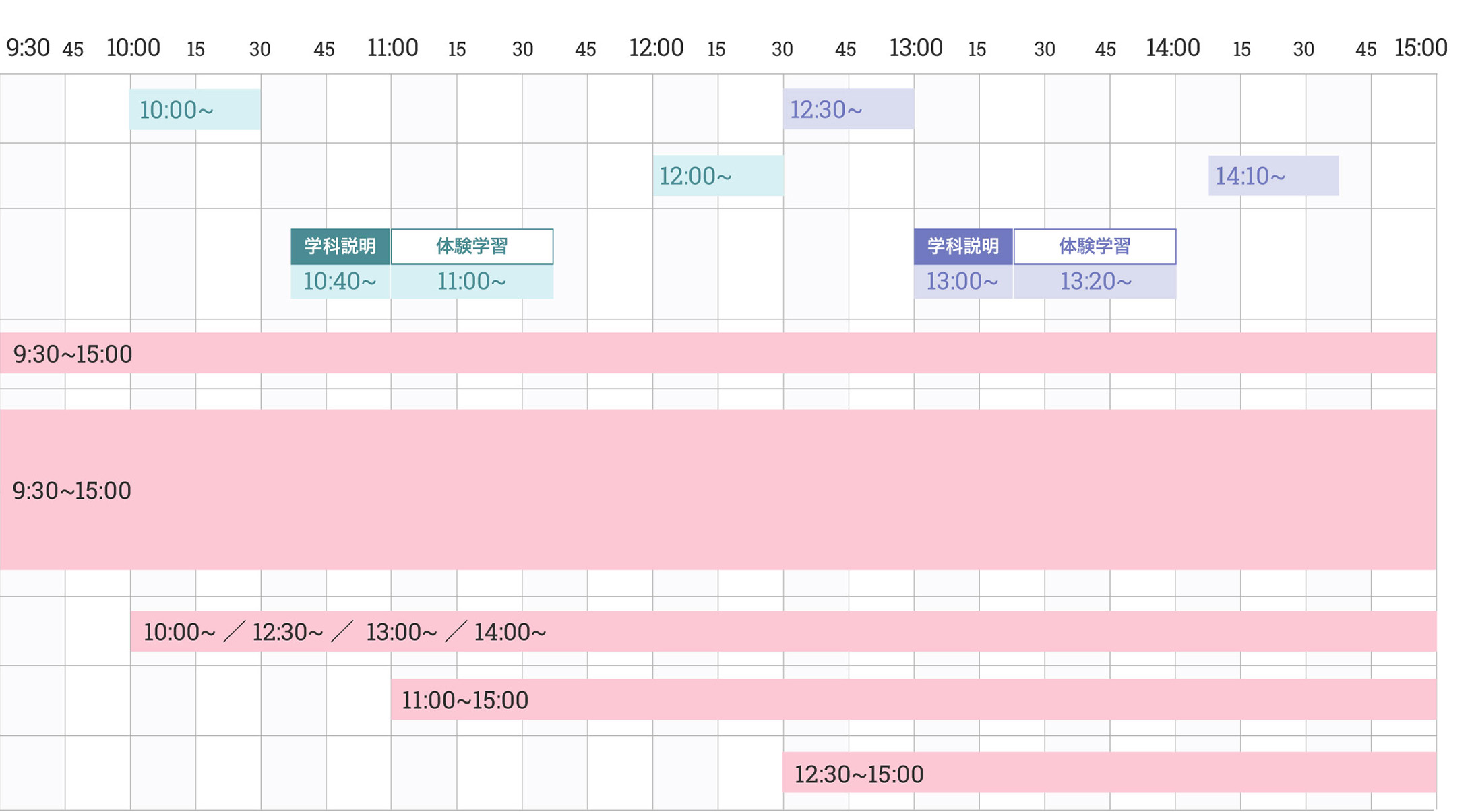Click the thin pink 9:30~15:00 bar

coord(718,353)
